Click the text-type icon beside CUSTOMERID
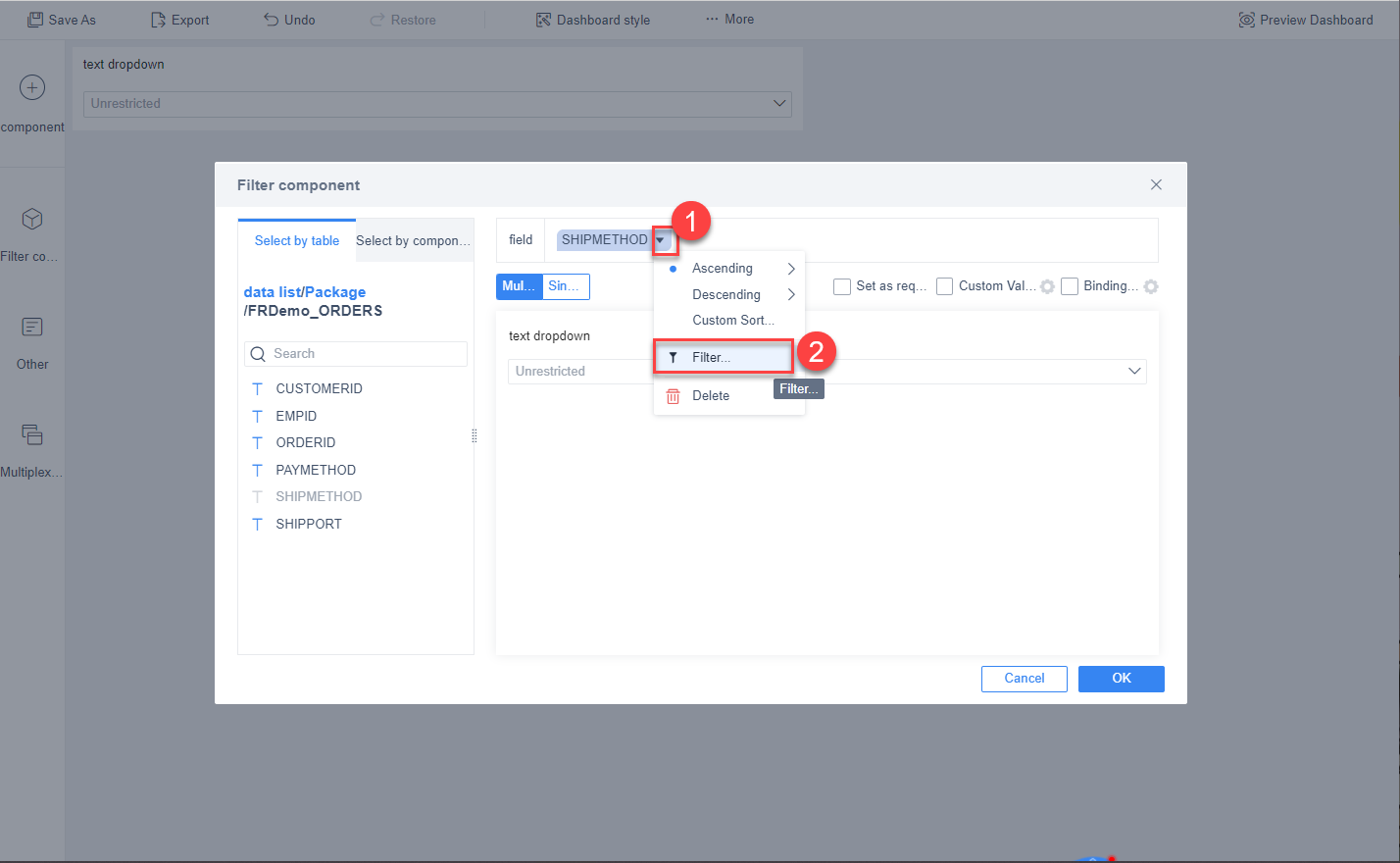The width and height of the screenshot is (1400, 863). (257, 389)
